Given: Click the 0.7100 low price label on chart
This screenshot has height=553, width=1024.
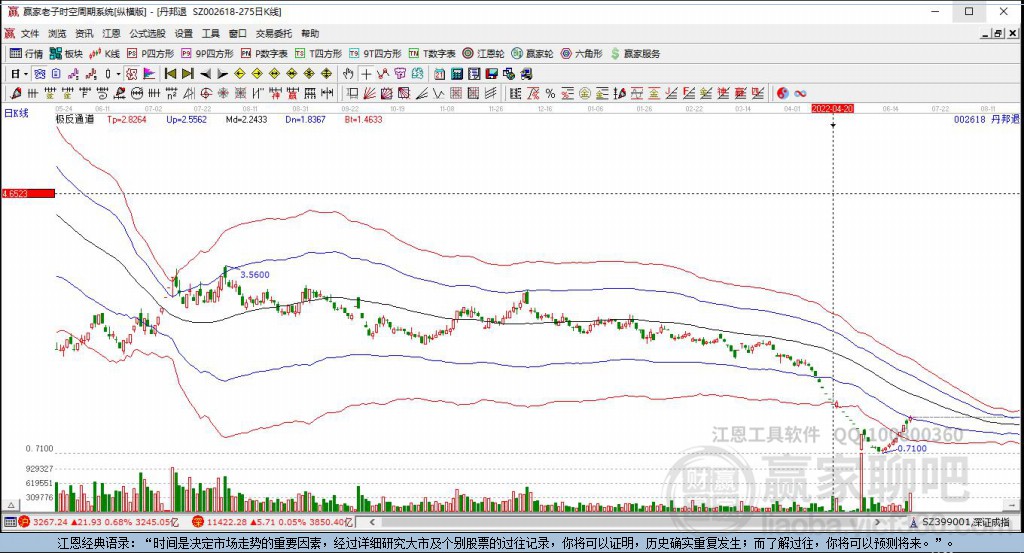Looking at the screenshot, I should [x=912, y=449].
